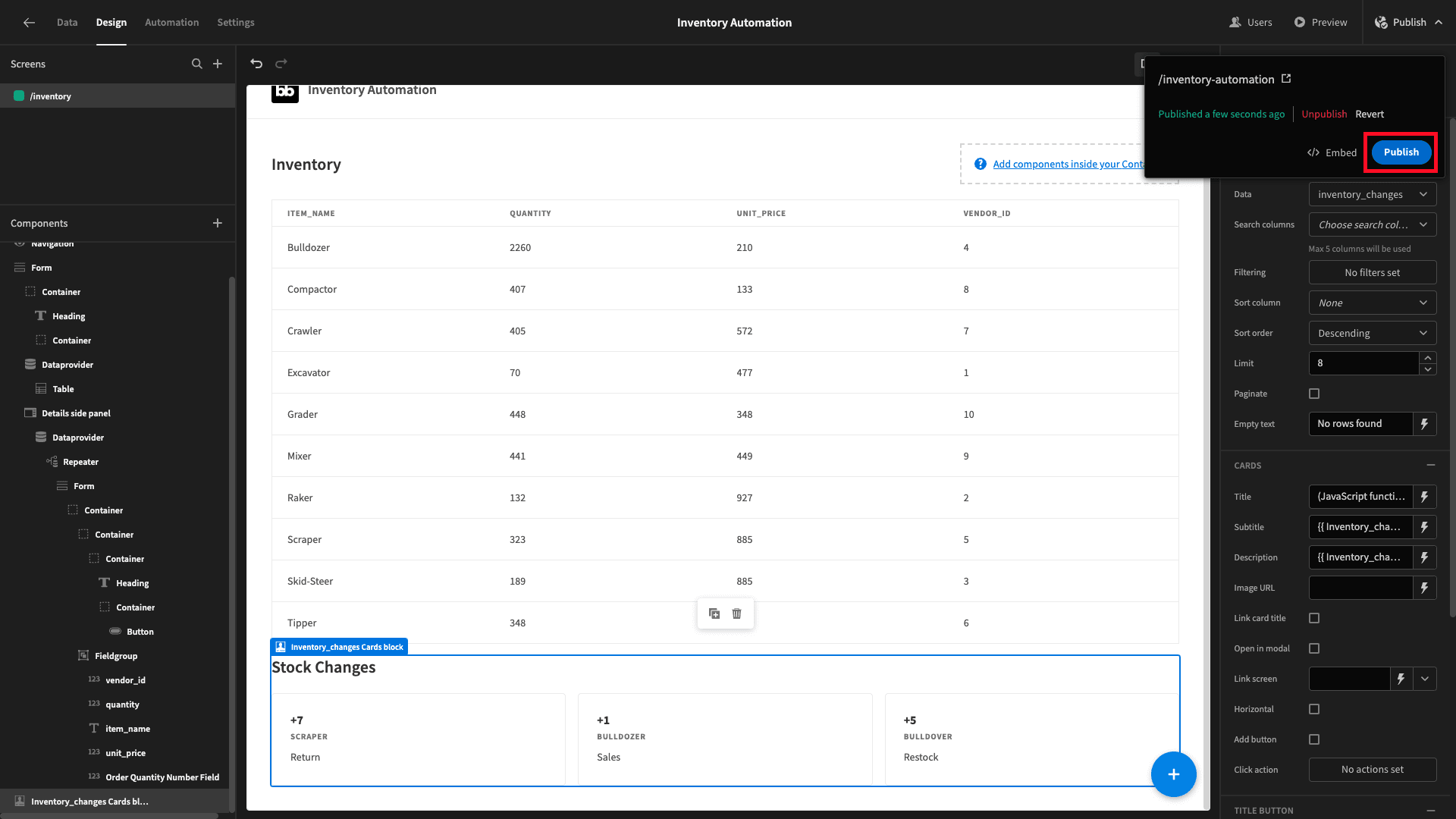Open the Link screen dropdown chevron

pos(1425,679)
